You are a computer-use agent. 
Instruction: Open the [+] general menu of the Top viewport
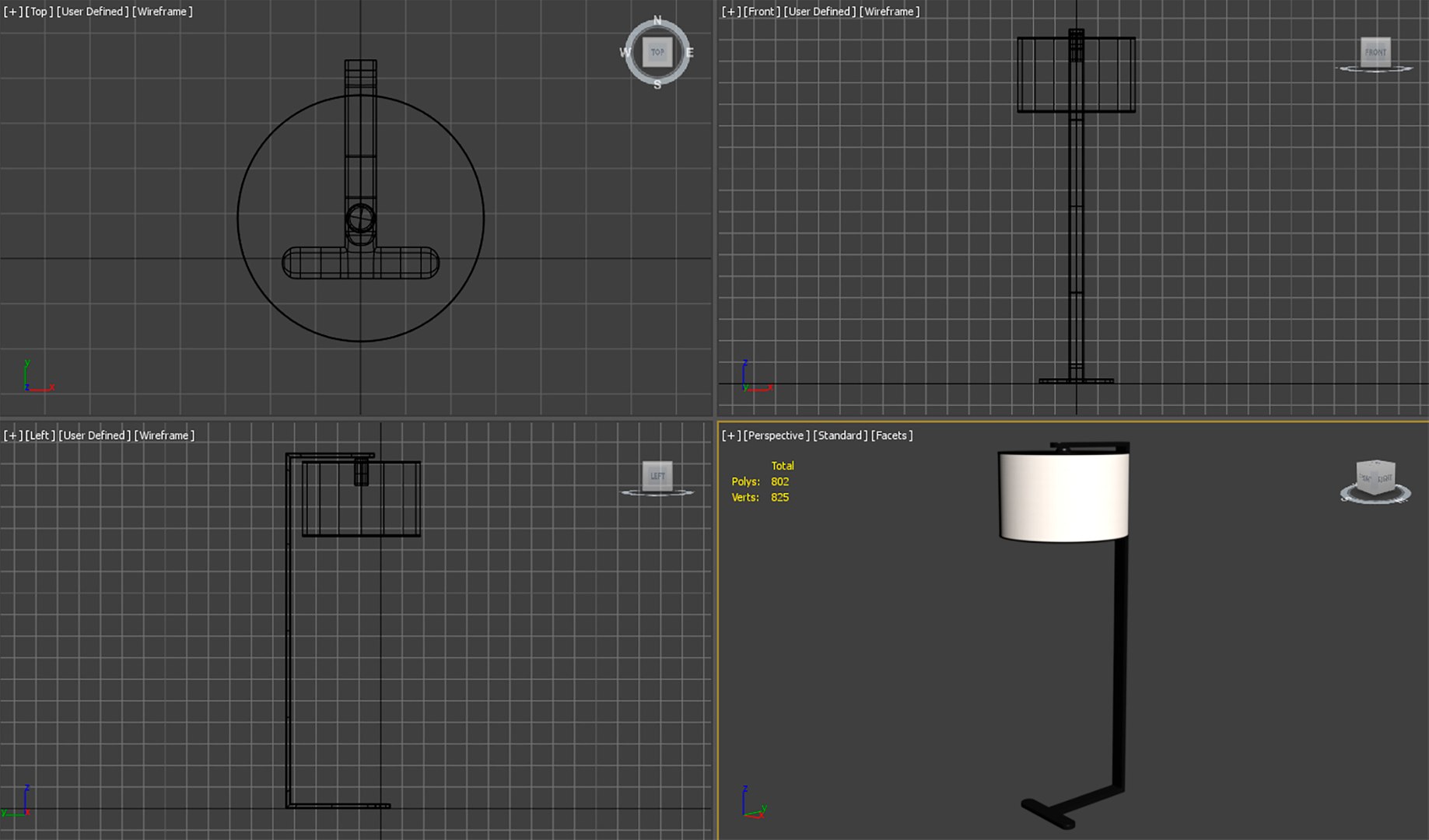(x=13, y=12)
